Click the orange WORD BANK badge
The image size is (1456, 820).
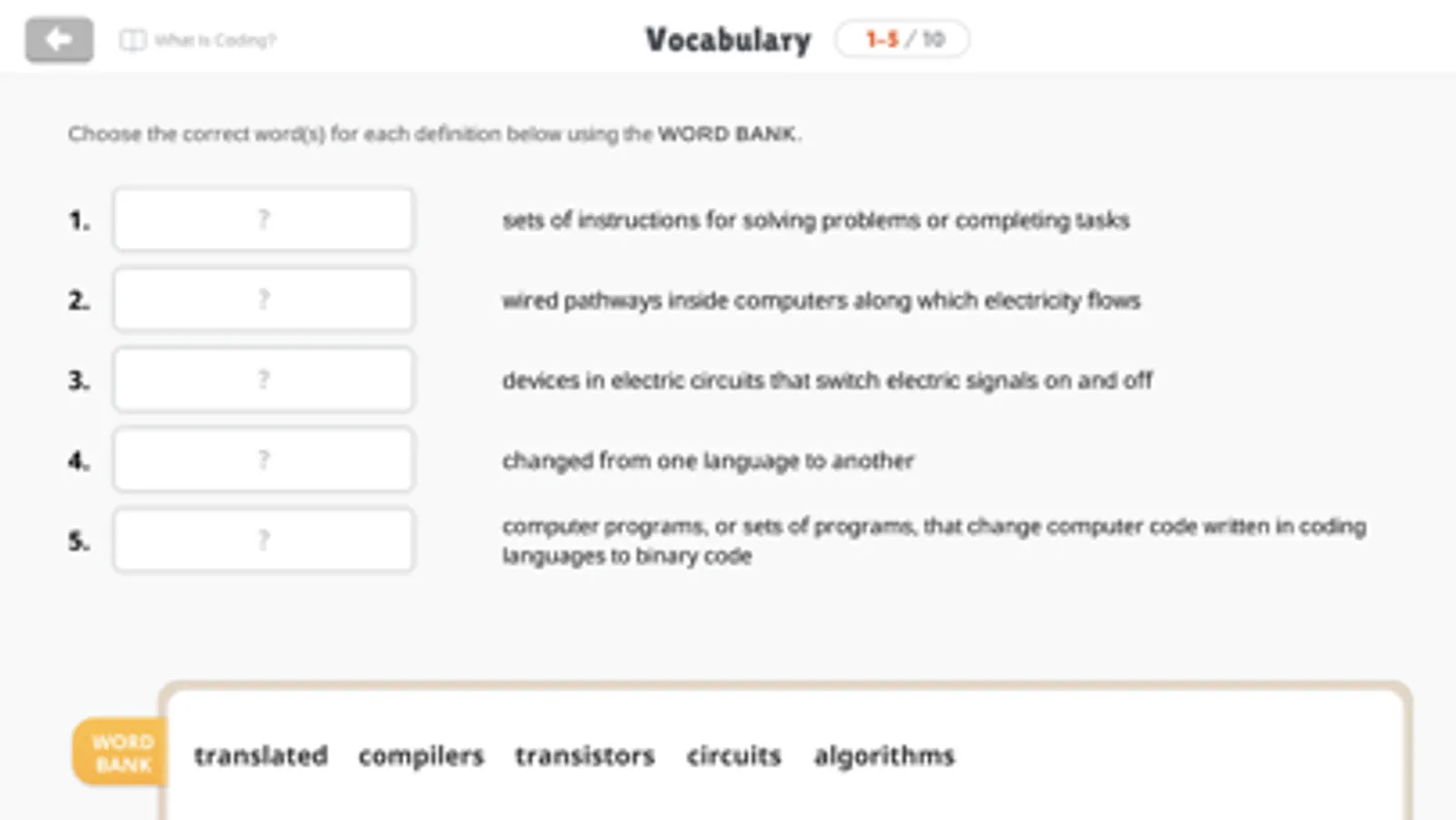click(120, 753)
